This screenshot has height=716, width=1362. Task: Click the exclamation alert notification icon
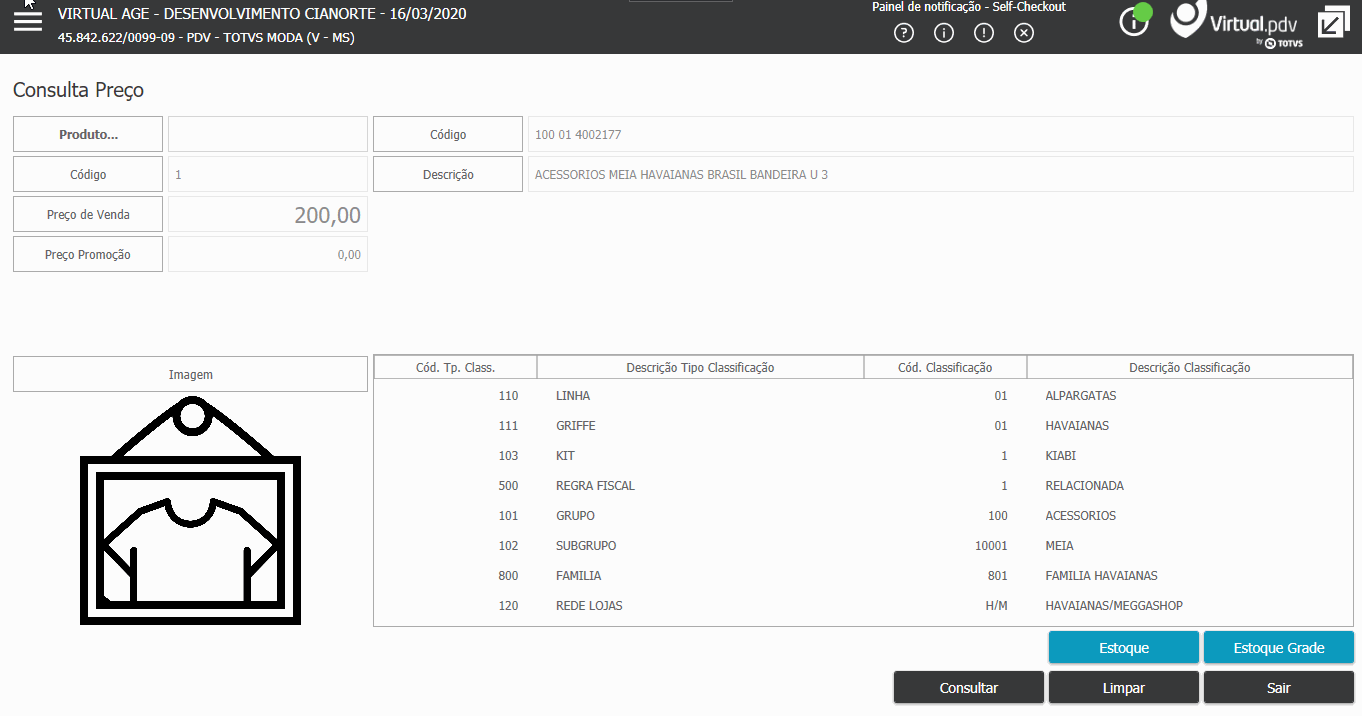tap(984, 33)
